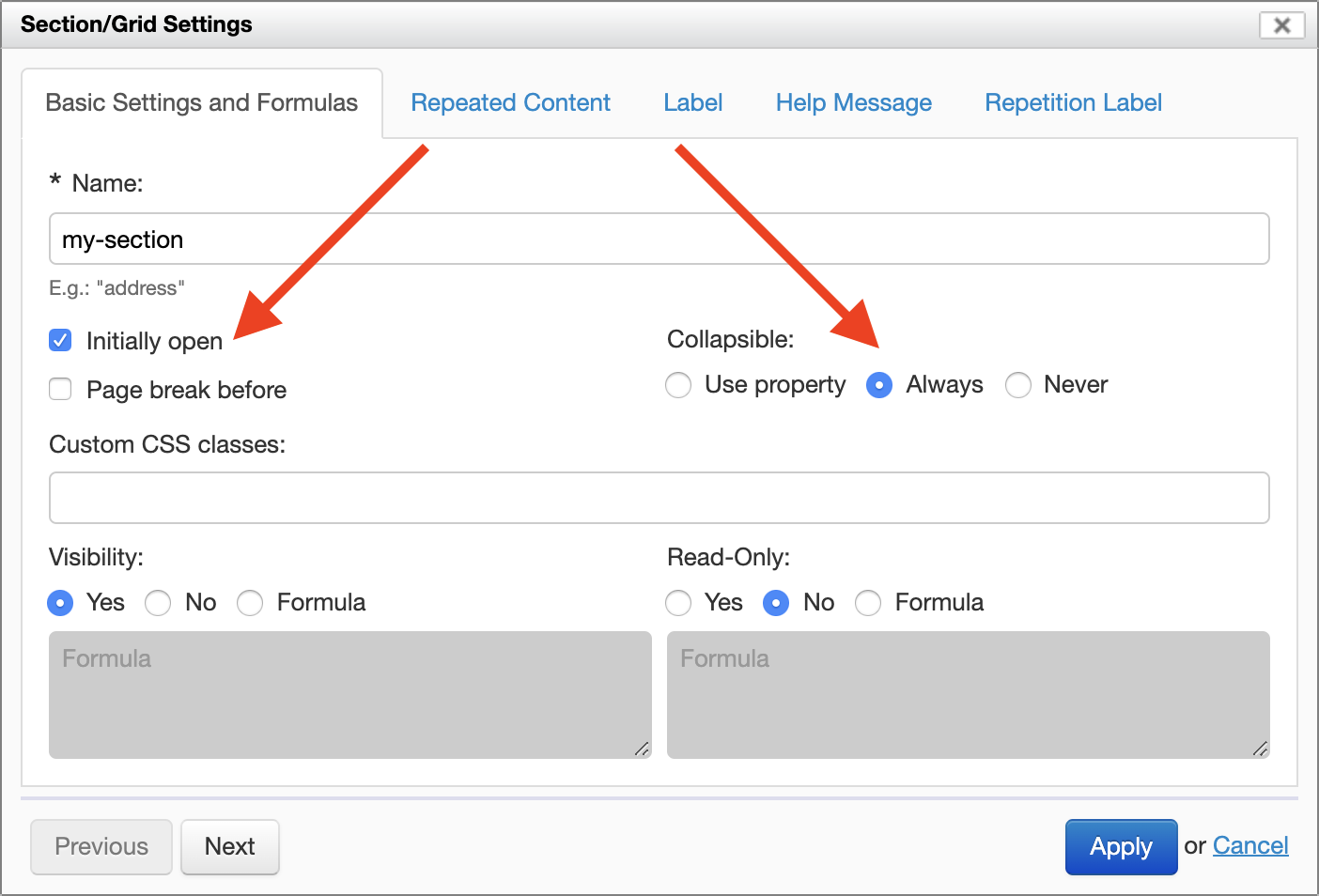Open the Help Message tab
Viewport: 1319px width, 896px height.
point(853,102)
